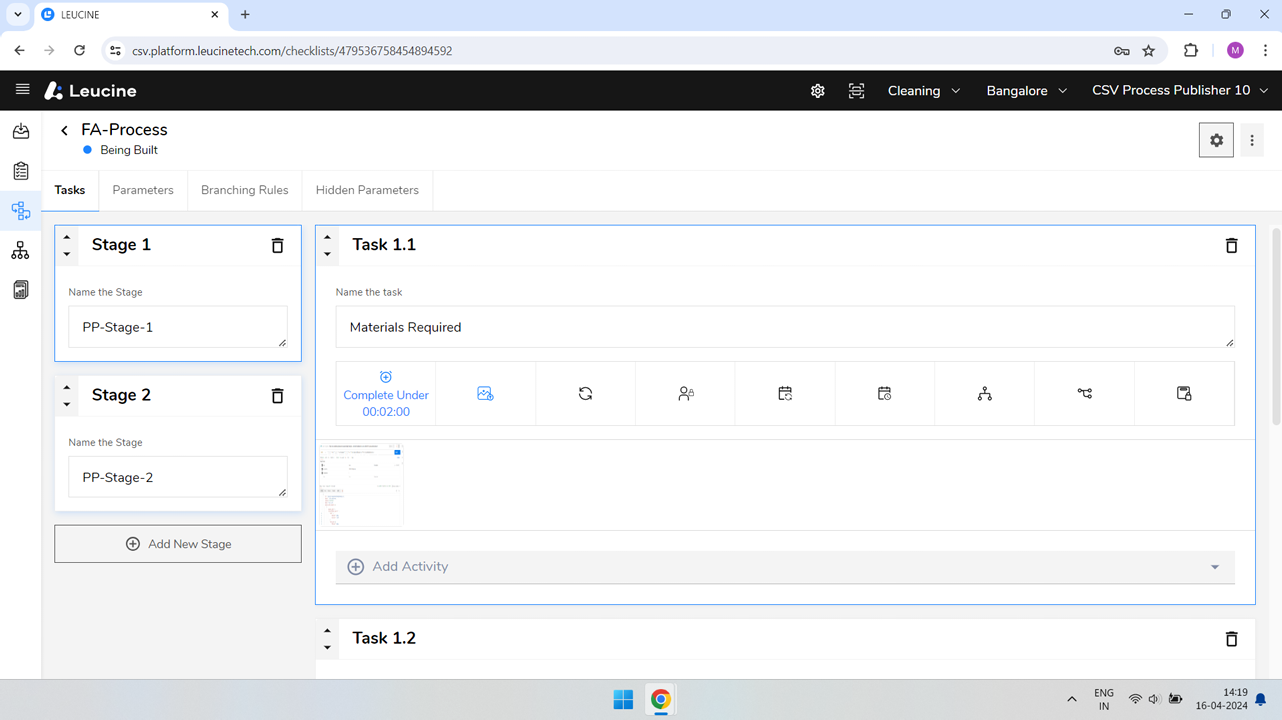Click the calendar with refresh arrows icon
The image size is (1282, 720).
tap(785, 394)
